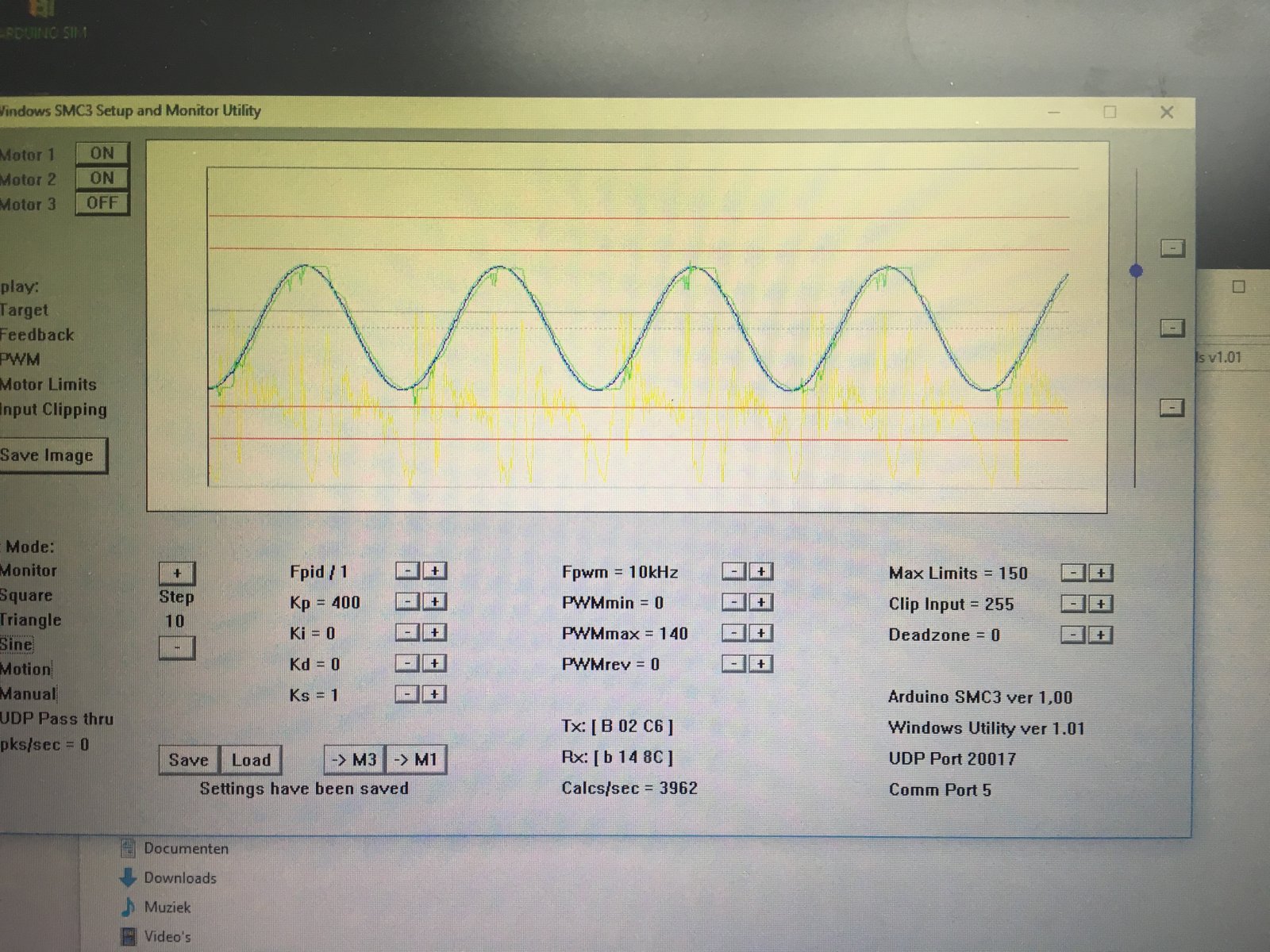The width and height of the screenshot is (1270, 952).
Task: Open Downloads folder in Explorer window
Action: [167, 877]
